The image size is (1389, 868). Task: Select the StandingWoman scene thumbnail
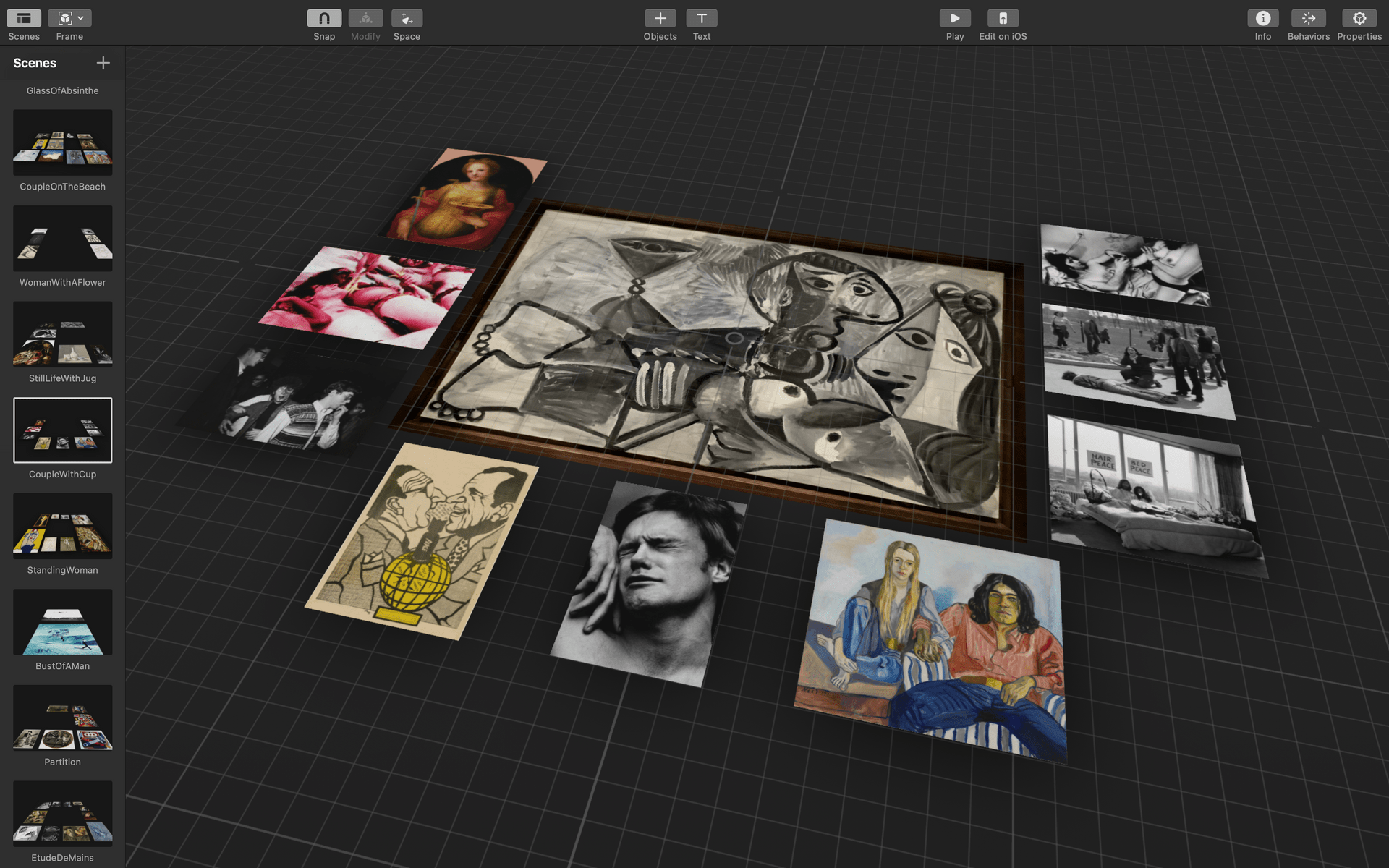coord(63,526)
